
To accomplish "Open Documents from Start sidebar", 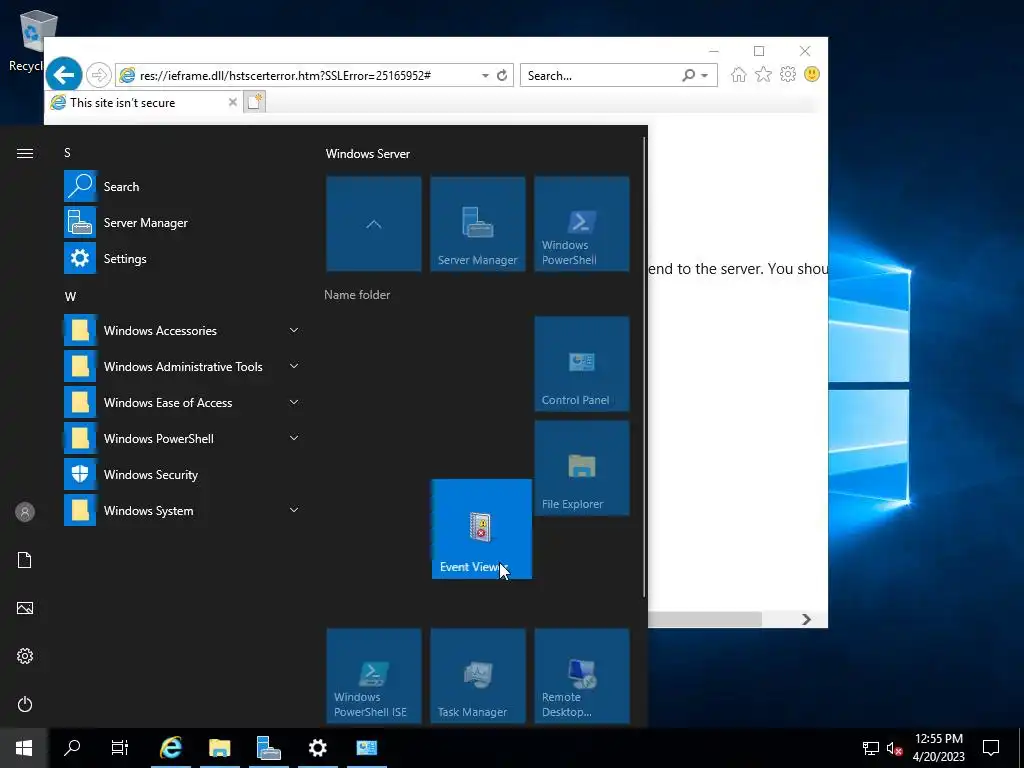I will click(25, 560).
